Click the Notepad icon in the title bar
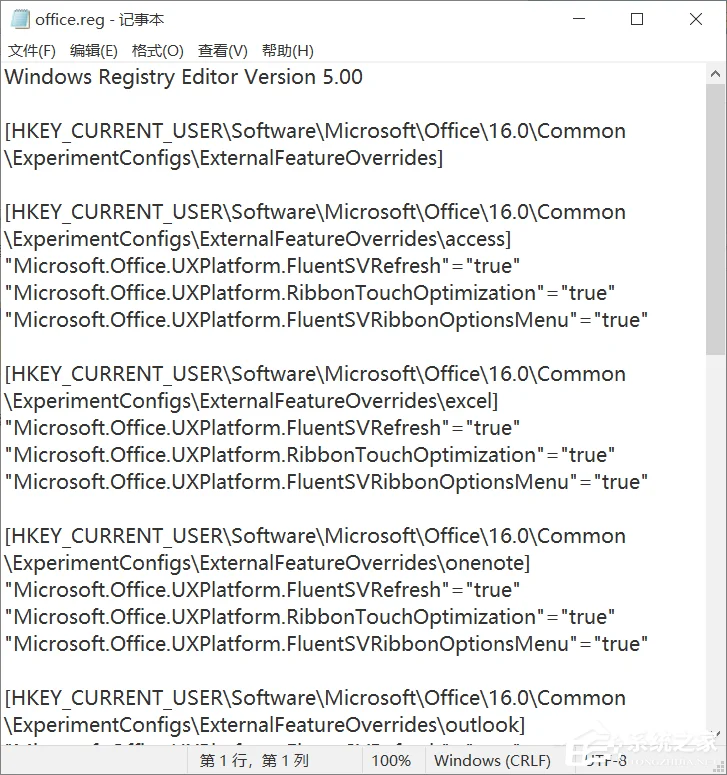727x775 pixels. [x=17, y=19]
